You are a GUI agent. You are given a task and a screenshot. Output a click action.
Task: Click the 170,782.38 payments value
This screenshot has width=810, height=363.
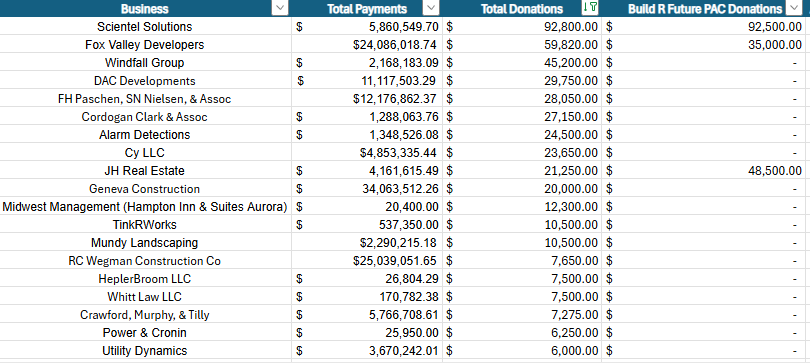(x=409, y=297)
